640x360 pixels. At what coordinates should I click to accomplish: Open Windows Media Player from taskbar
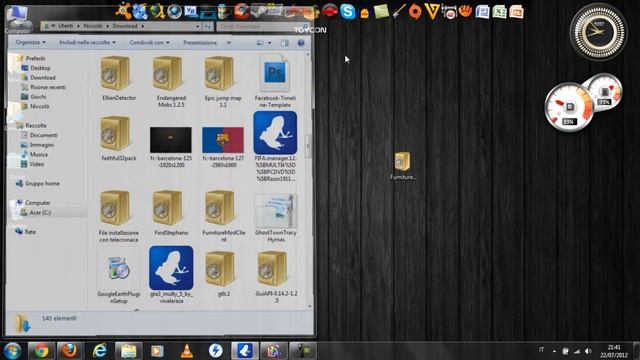coord(157,351)
